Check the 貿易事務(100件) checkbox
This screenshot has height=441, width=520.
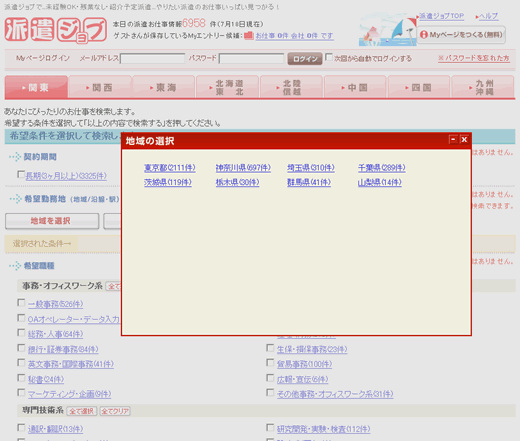tap(270, 363)
